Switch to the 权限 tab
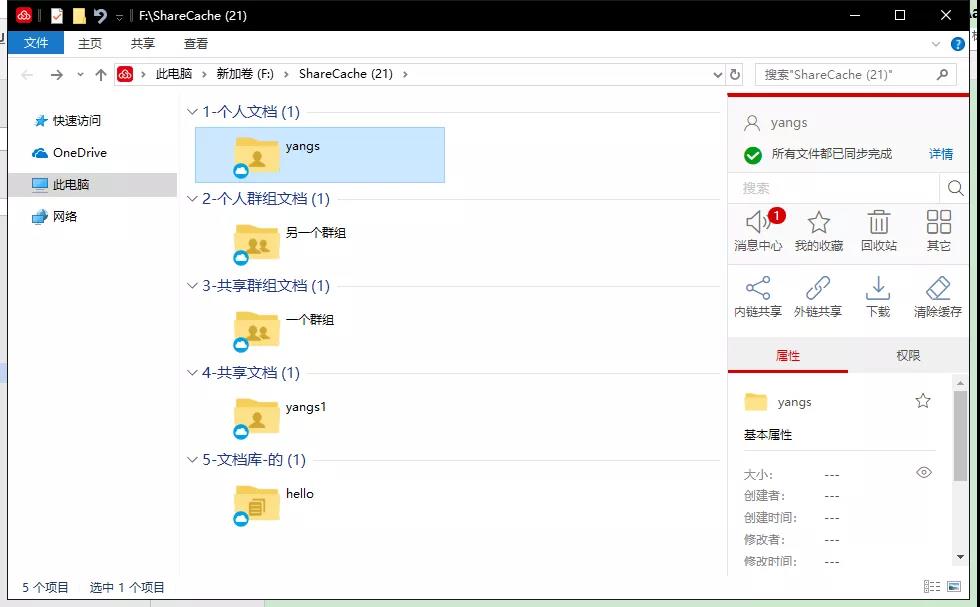The height and width of the screenshot is (607, 980). click(908, 356)
